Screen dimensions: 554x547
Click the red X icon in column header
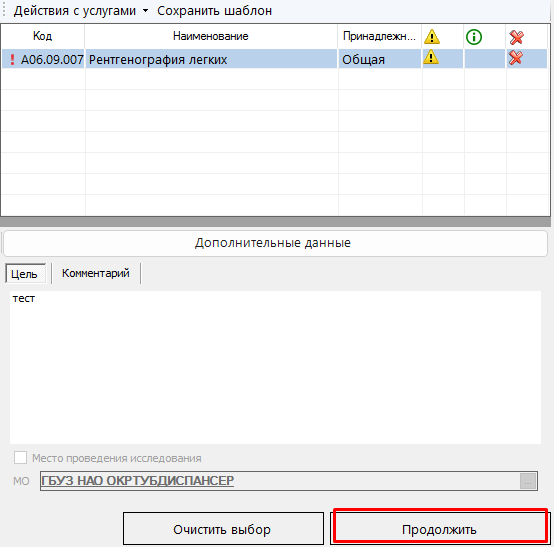pyautogui.click(x=516, y=37)
